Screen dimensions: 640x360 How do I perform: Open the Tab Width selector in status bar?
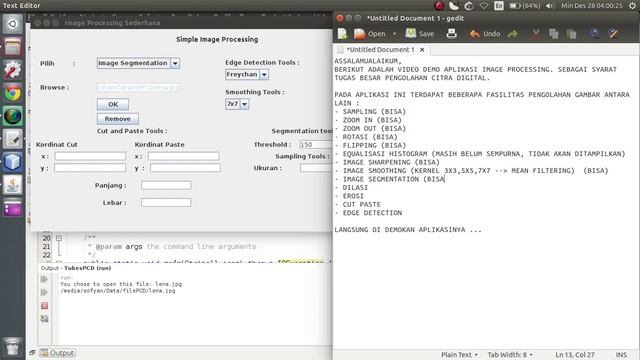click(510, 355)
